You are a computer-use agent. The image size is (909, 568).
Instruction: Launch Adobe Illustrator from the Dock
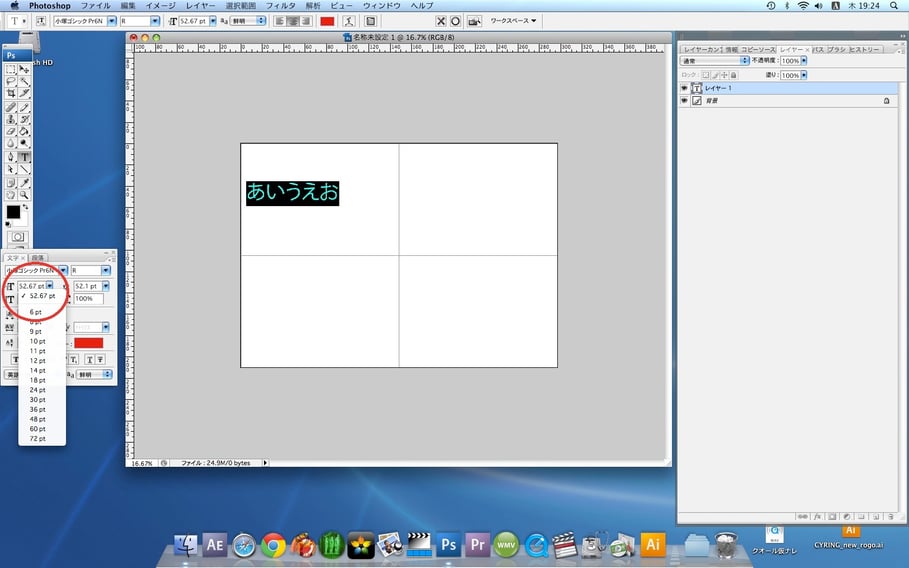coord(653,544)
